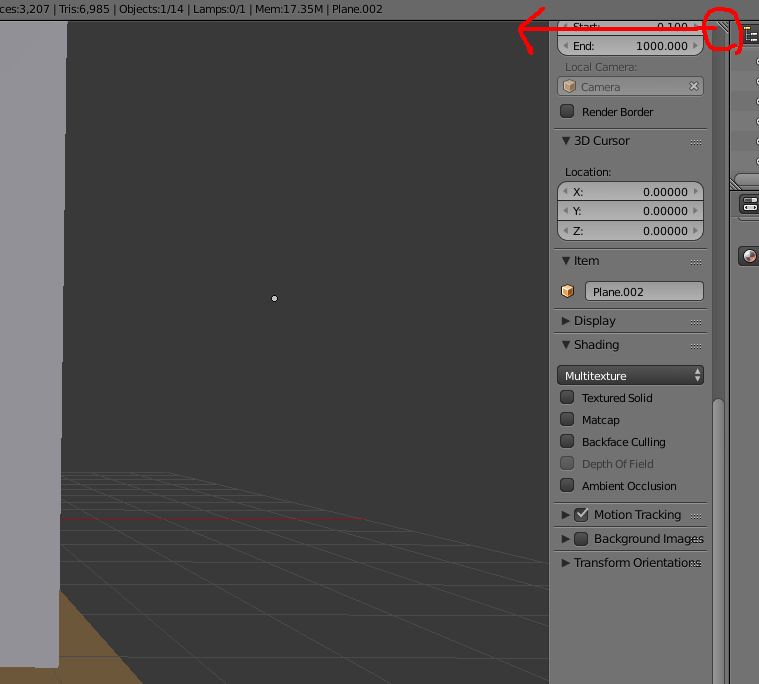759x684 pixels.
Task: Enable Ambient Occlusion
Action: coord(567,485)
